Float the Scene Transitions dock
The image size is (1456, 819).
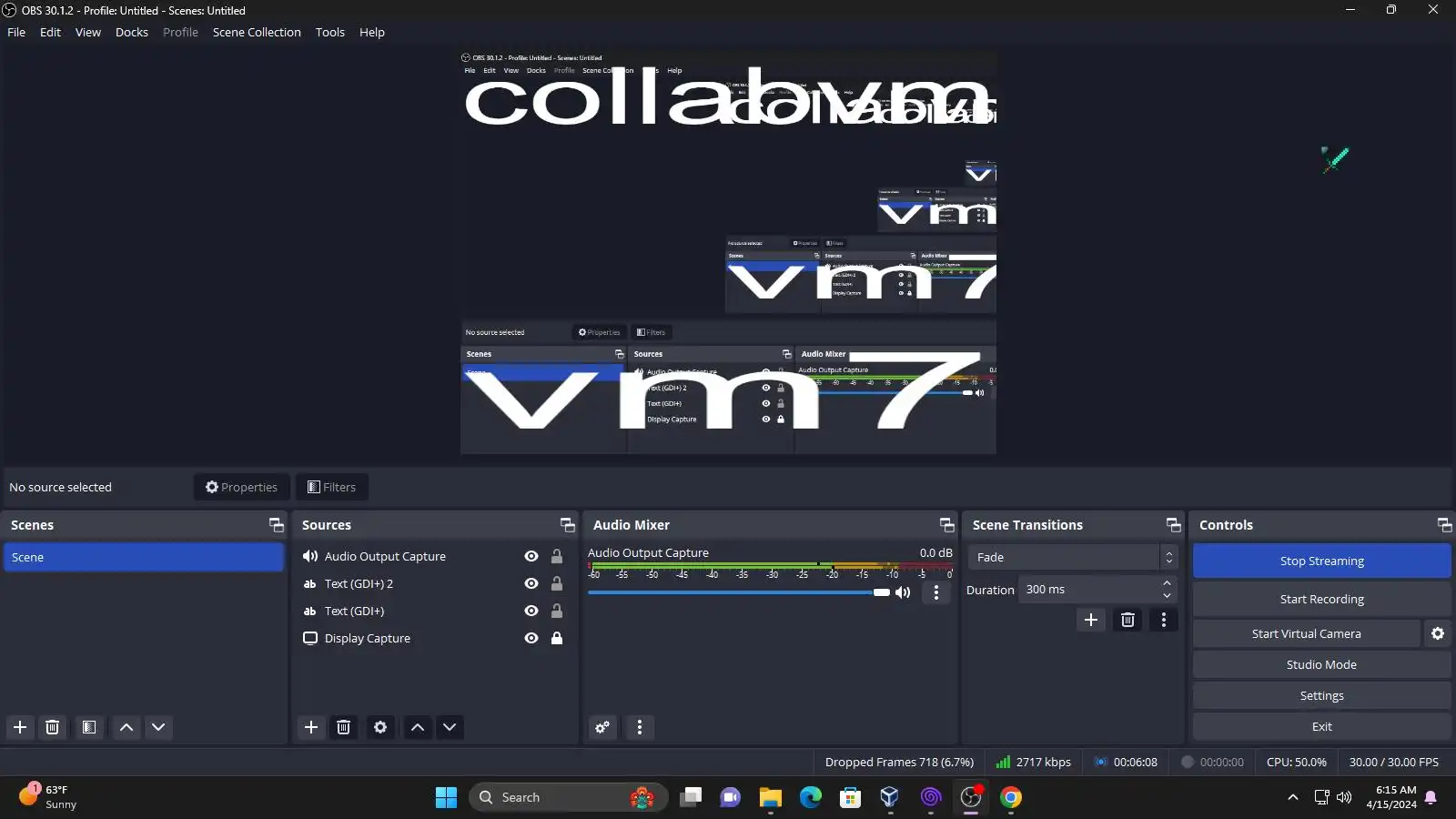tap(1173, 525)
